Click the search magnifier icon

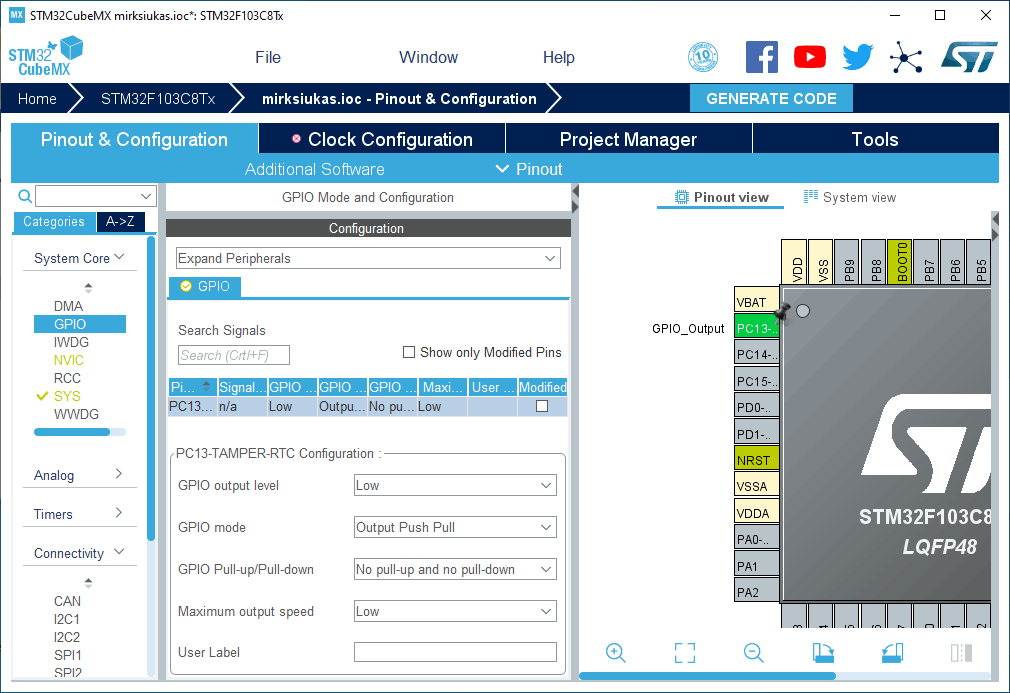[x=24, y=196]
